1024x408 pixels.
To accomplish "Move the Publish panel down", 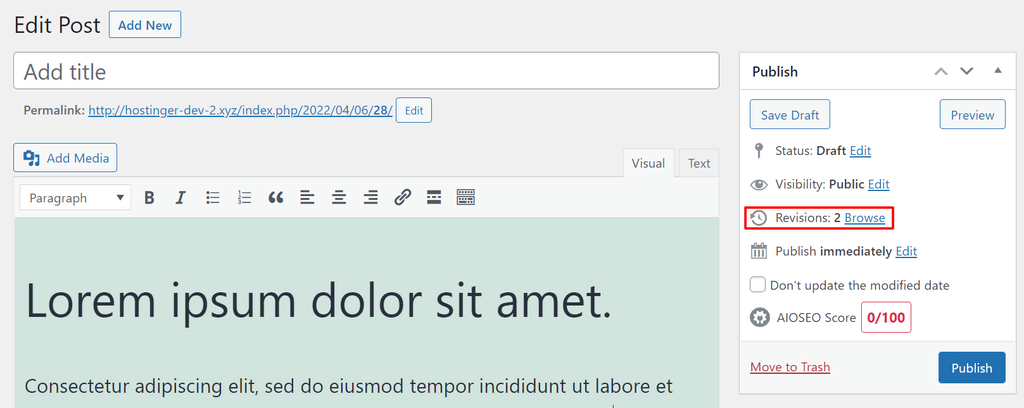I will point(966,71).
